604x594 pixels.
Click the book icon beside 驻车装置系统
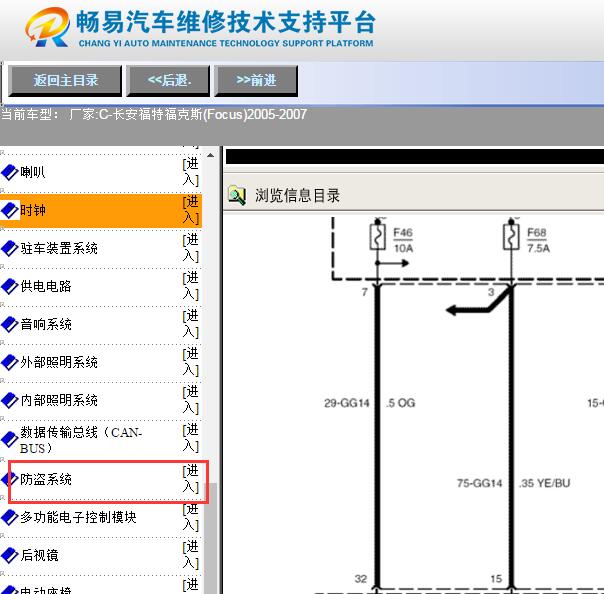pos(10,248)
